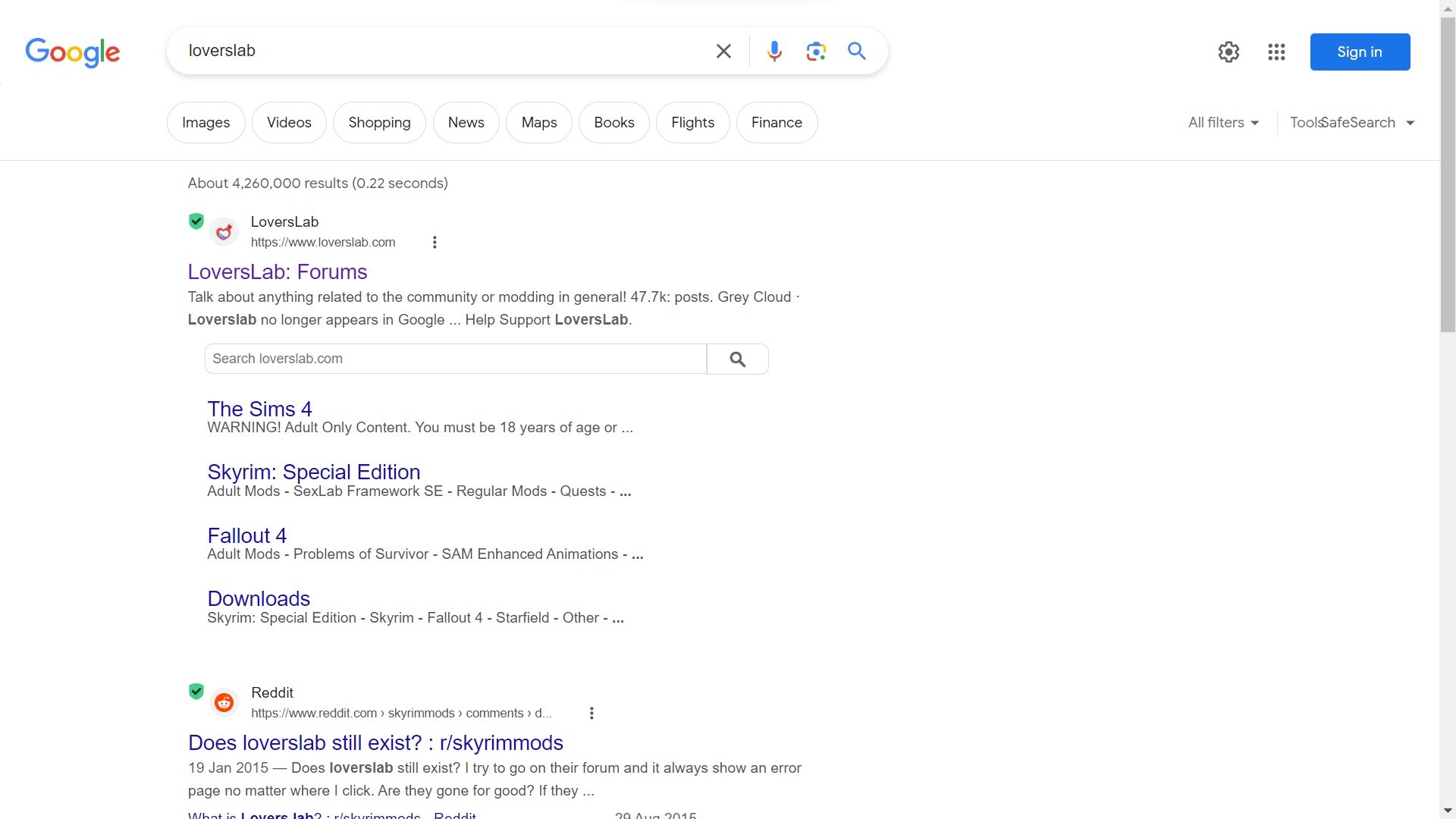Open 'Does loverslab still exist?' result
The height and width of the screenshot is (819, 1456).
click(375, 742)
